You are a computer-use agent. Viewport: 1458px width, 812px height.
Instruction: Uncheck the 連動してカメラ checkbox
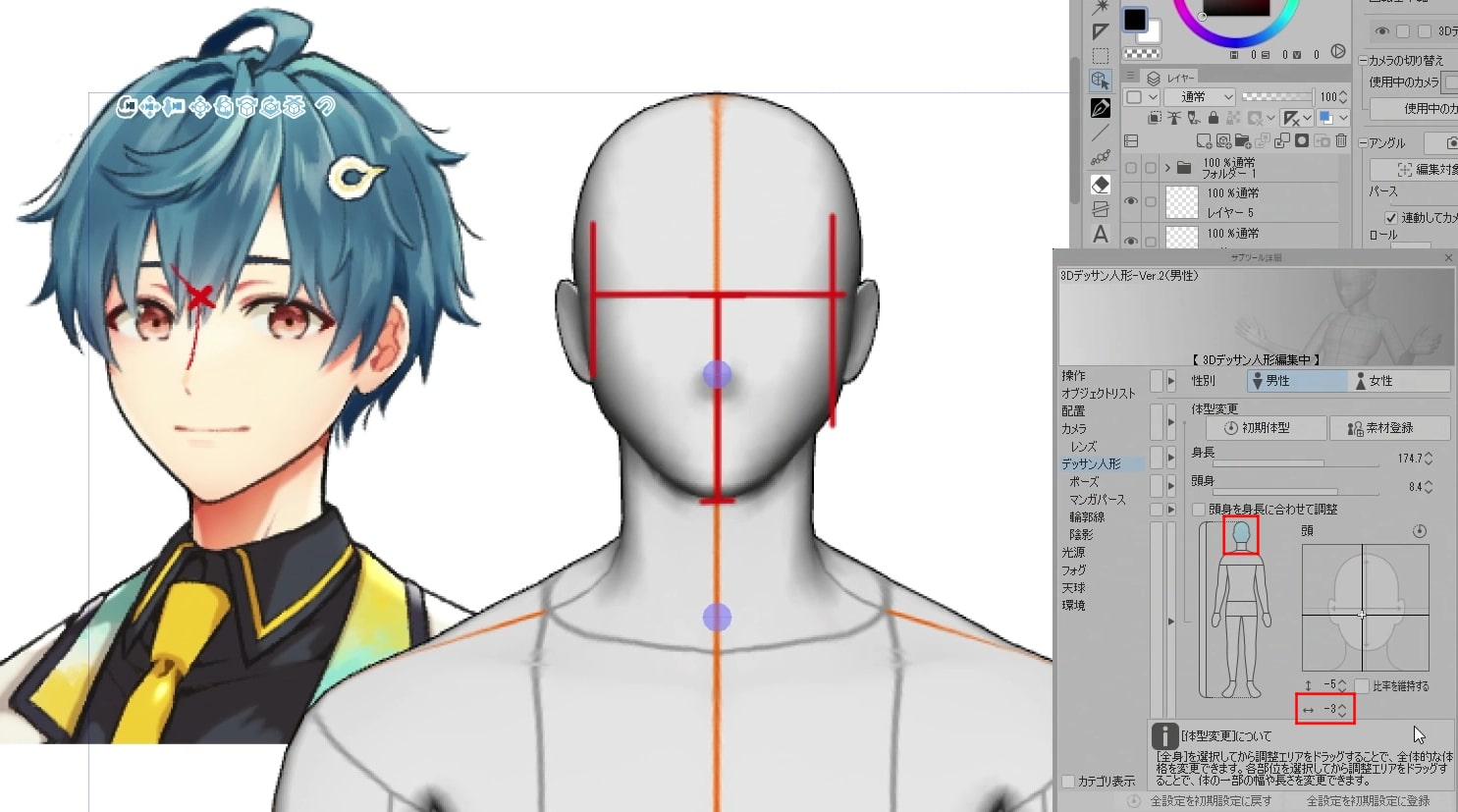(x=1390, y=217)
